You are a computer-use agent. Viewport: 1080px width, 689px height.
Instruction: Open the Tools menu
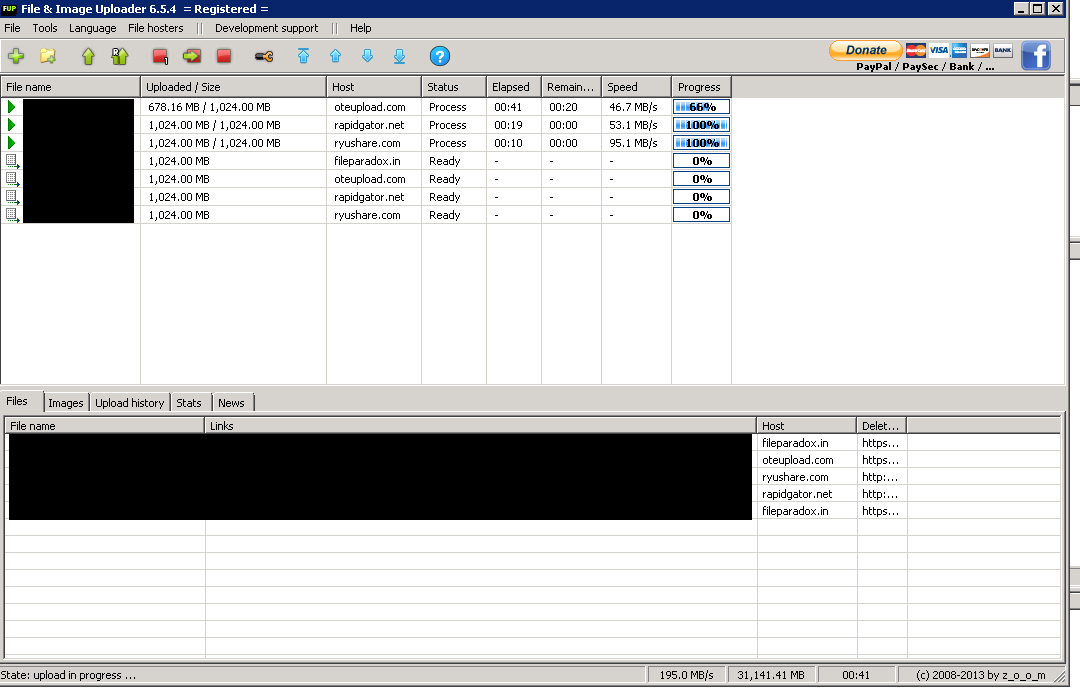(x=45, y=28)
